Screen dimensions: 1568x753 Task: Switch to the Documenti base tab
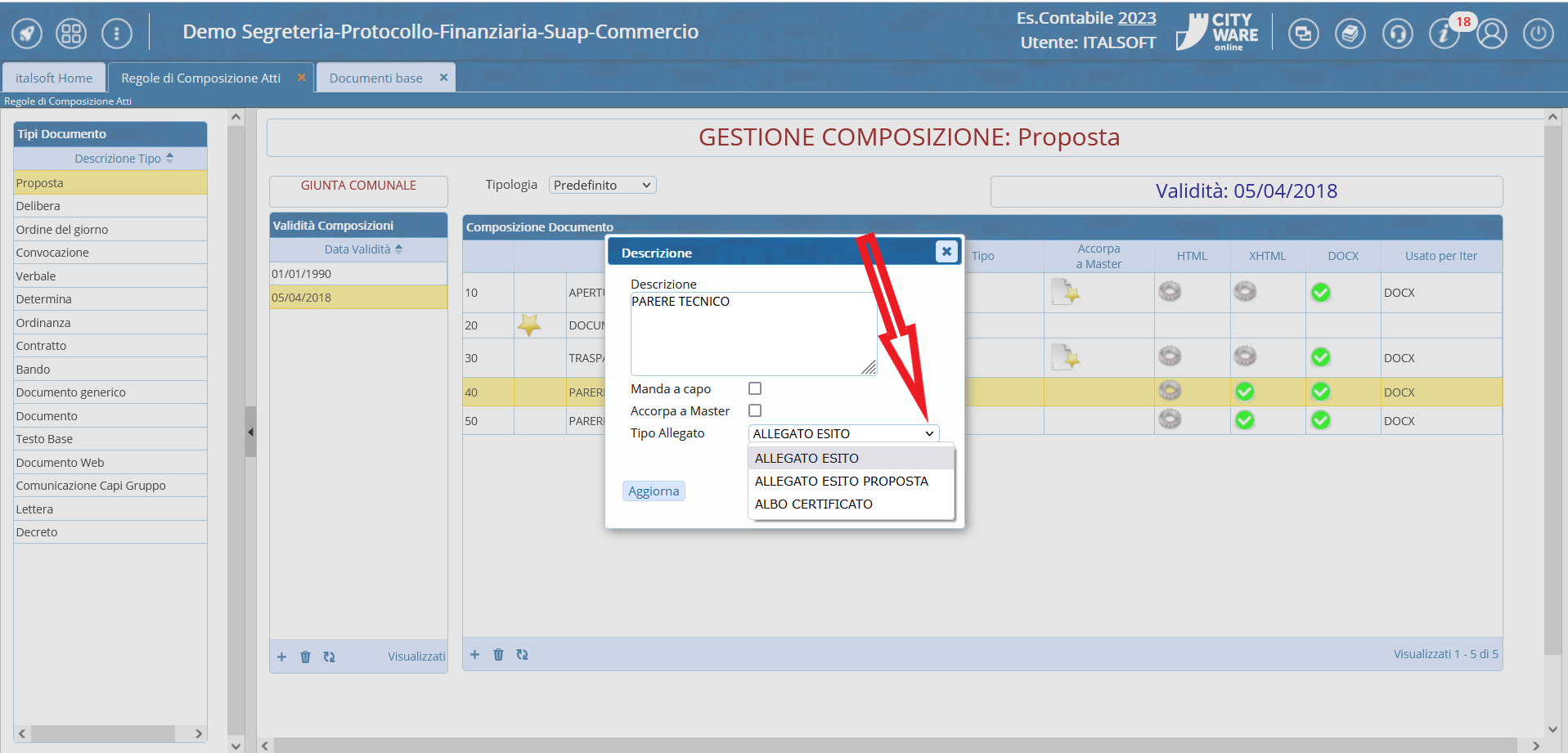click(376, 78)
